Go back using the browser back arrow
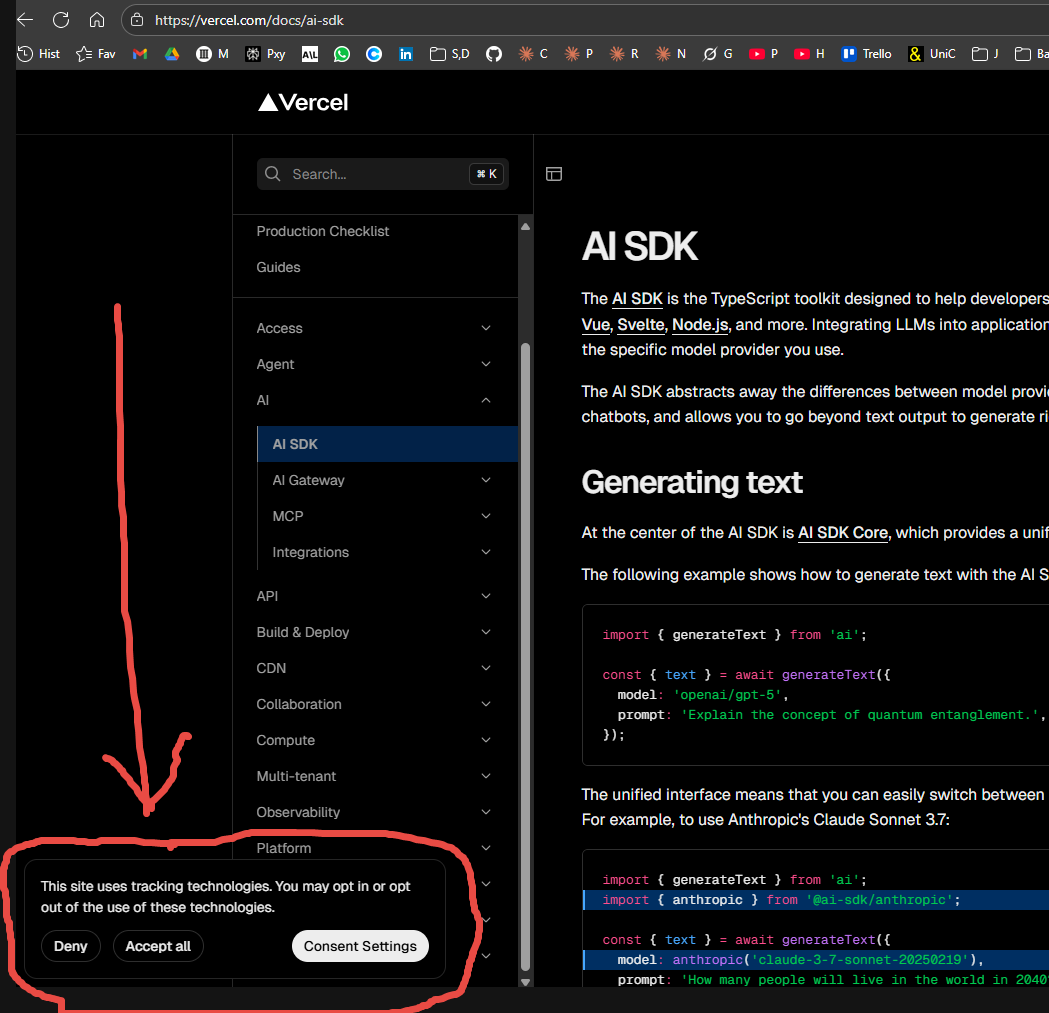Screen dimensions: 1049x1013 [25, 20]
